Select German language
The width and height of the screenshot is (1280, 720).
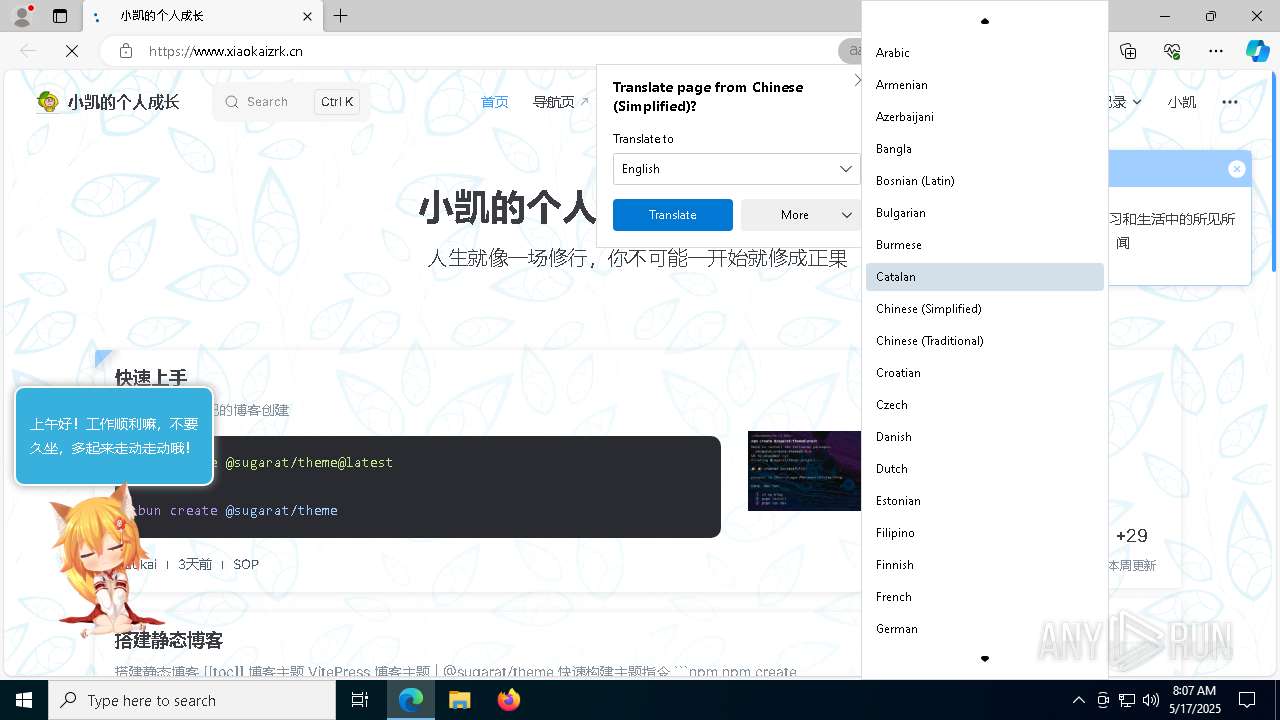point(985,629)
